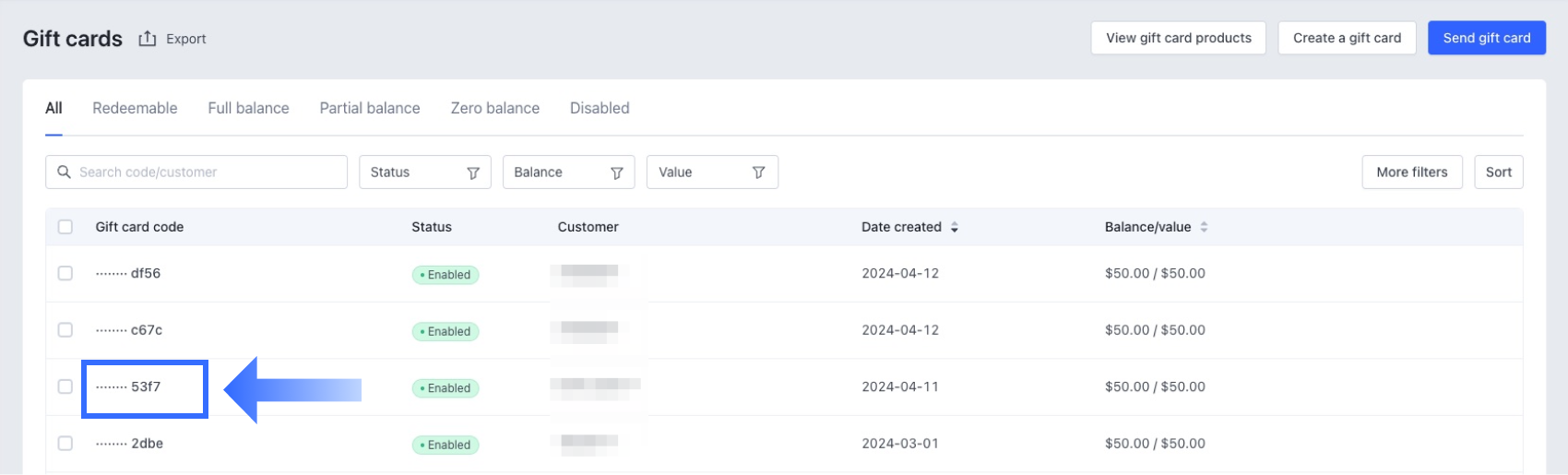Viewport: 1568px width, 475px height.
Task: Sort by Balance/value arrows icon
Action: pos(1204,227)
